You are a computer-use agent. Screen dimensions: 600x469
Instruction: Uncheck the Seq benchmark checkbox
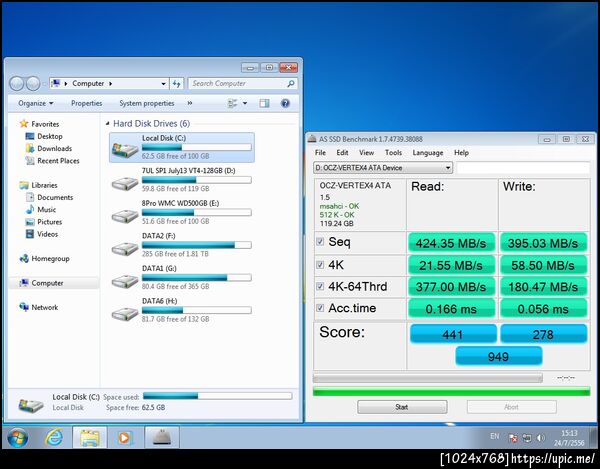[x=320, y=241]
